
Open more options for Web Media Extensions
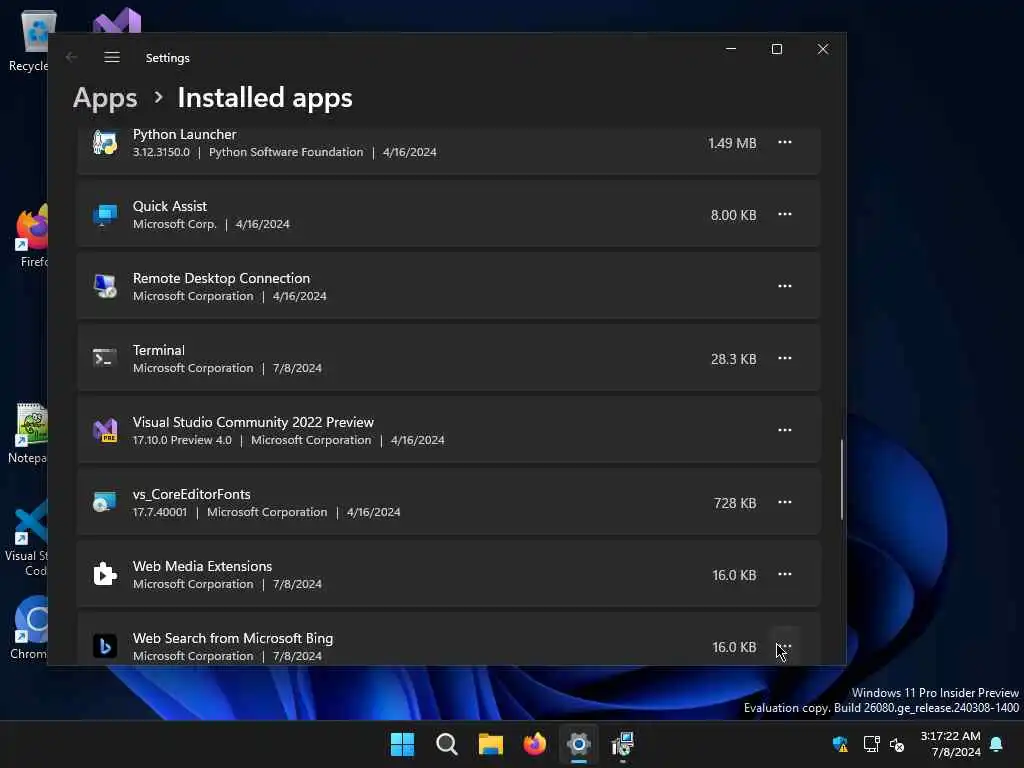pos(784,574)
